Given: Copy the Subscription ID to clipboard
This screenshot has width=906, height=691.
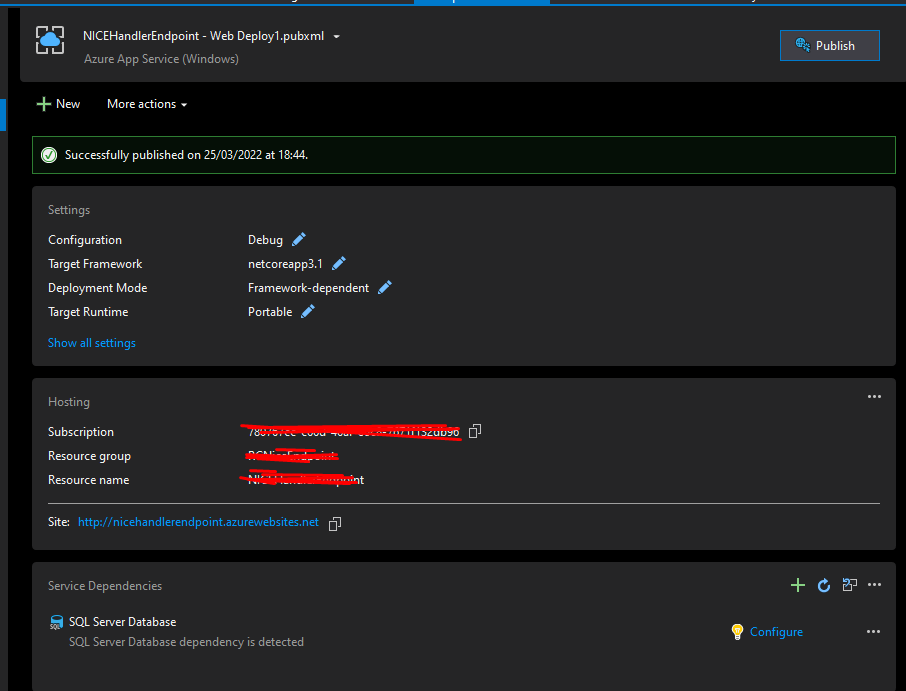Looking at the screenshot, I should 475,431.
